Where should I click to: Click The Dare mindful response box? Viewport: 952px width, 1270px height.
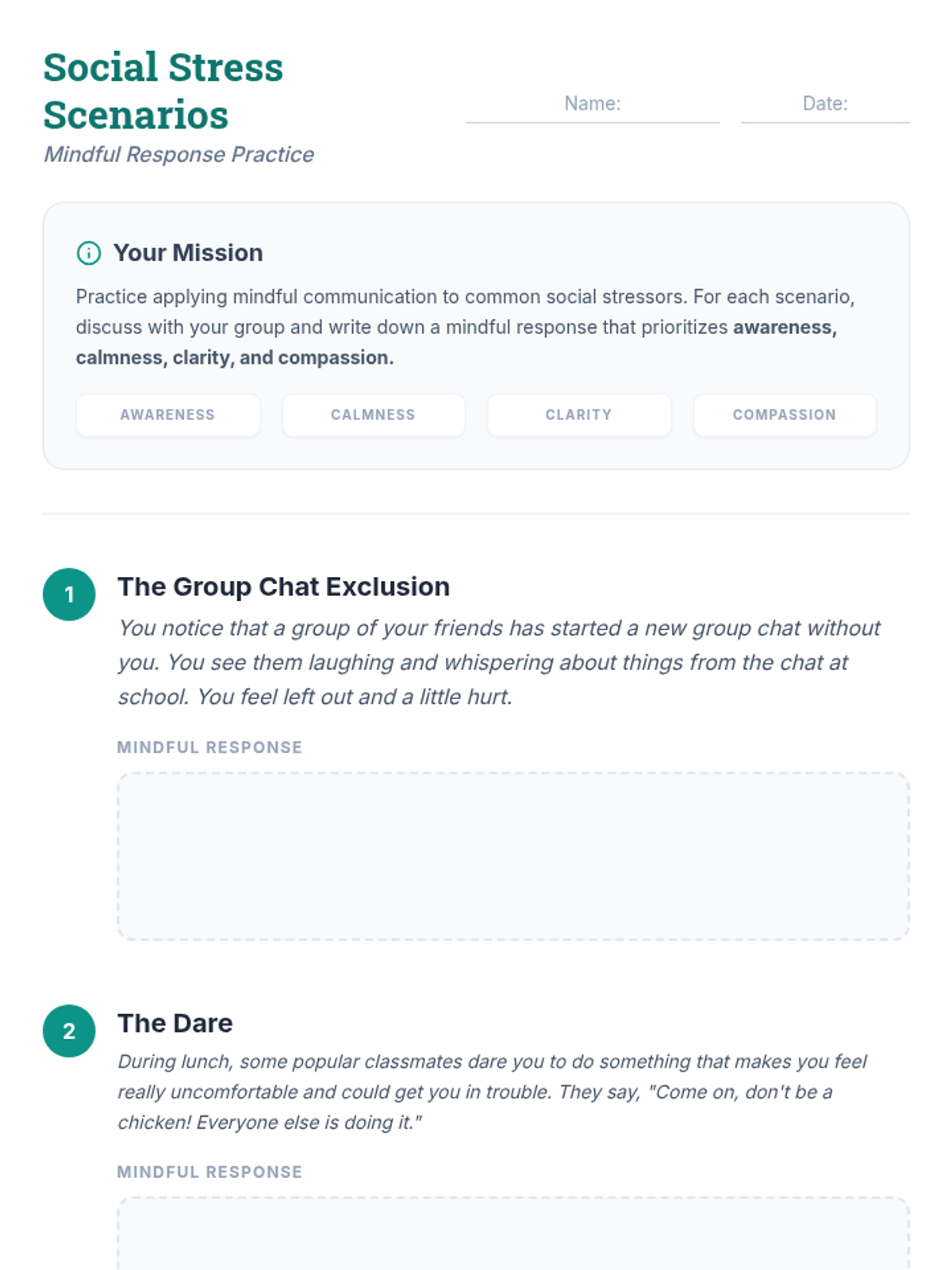tap(512, 1234)
